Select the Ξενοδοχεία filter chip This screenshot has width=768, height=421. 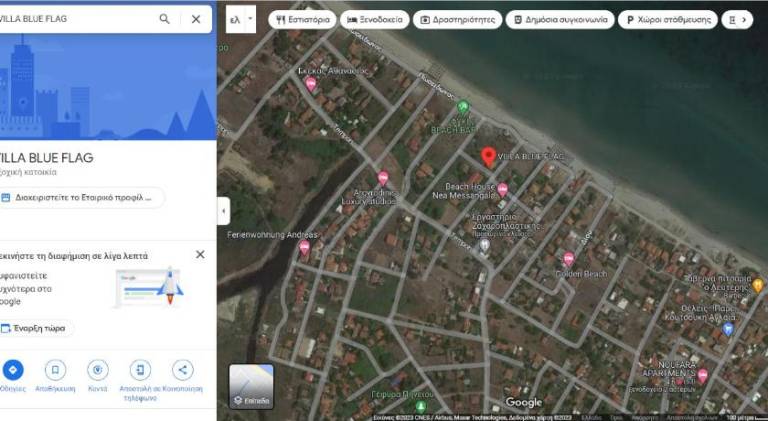pos(375,20)
